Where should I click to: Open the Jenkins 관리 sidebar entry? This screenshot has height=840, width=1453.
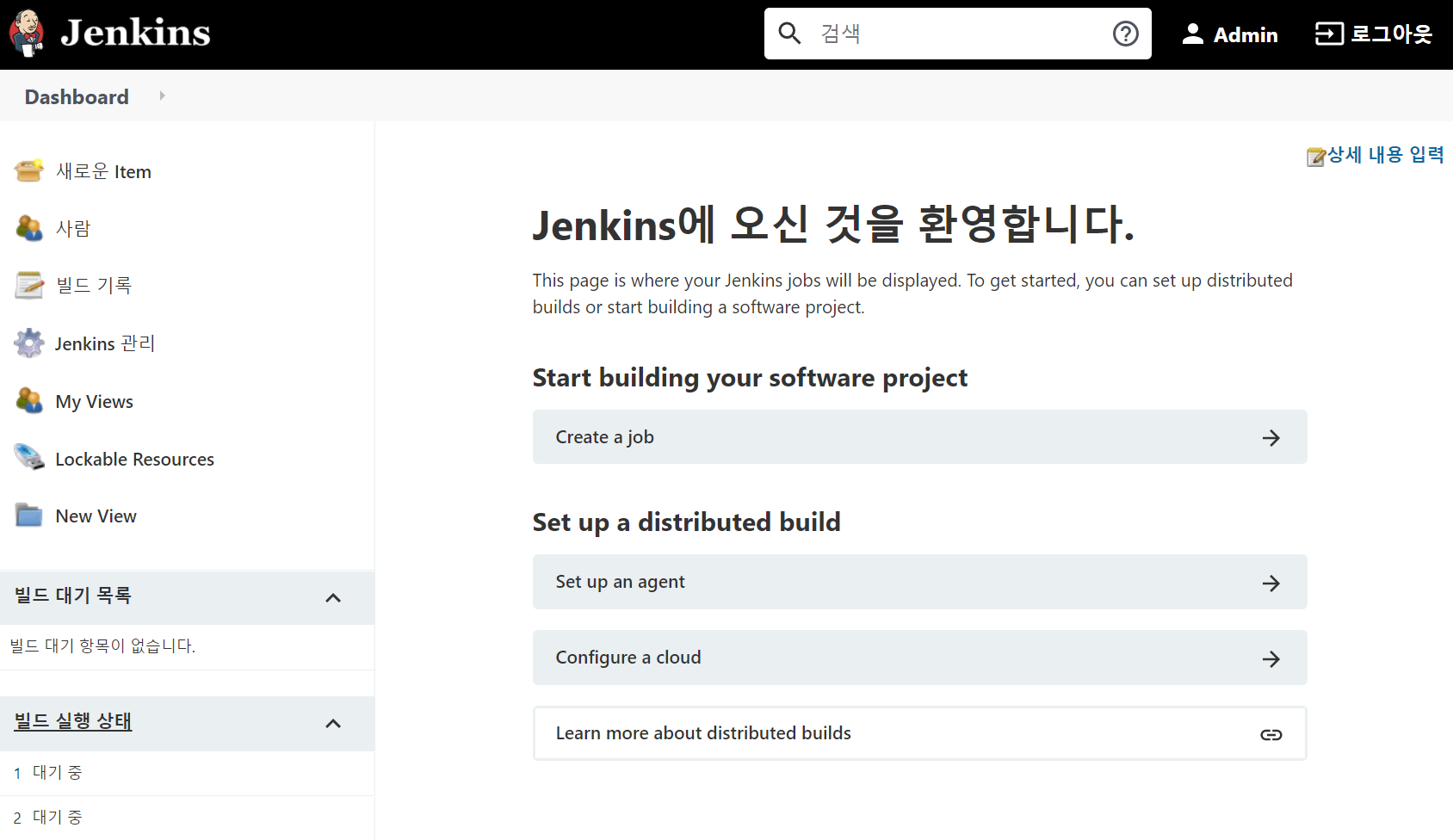click(104, 343)
